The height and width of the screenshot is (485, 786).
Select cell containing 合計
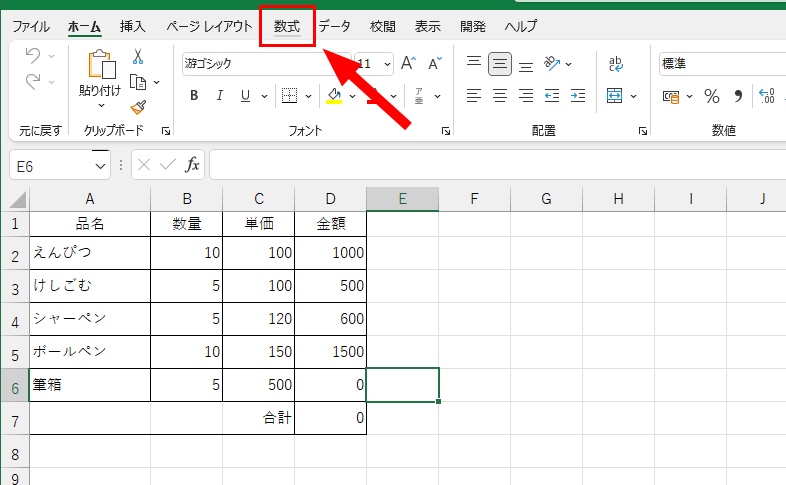(259, 418)
